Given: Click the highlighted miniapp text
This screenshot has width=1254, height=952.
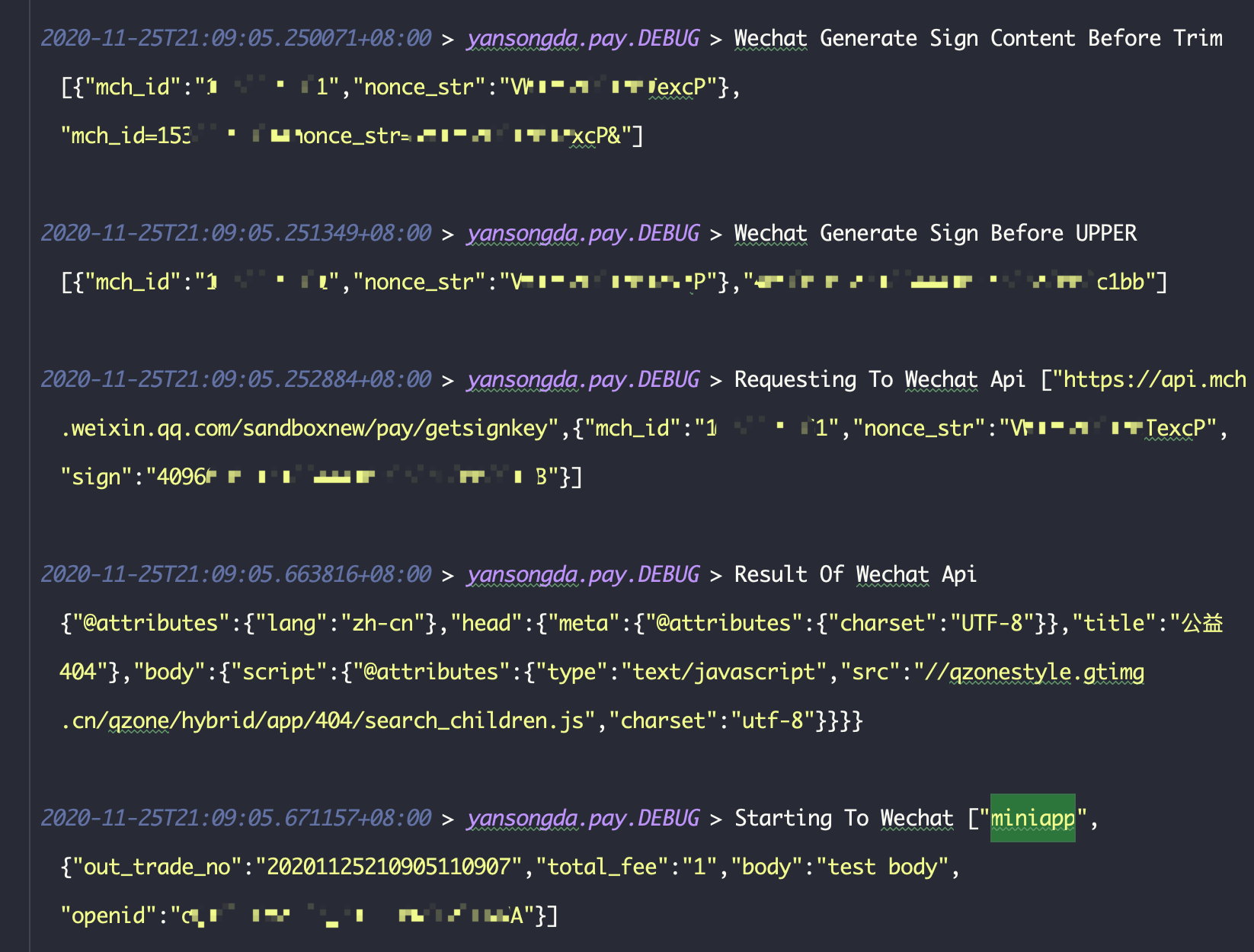Looking at the screenshot, I should click(1032, 818).
